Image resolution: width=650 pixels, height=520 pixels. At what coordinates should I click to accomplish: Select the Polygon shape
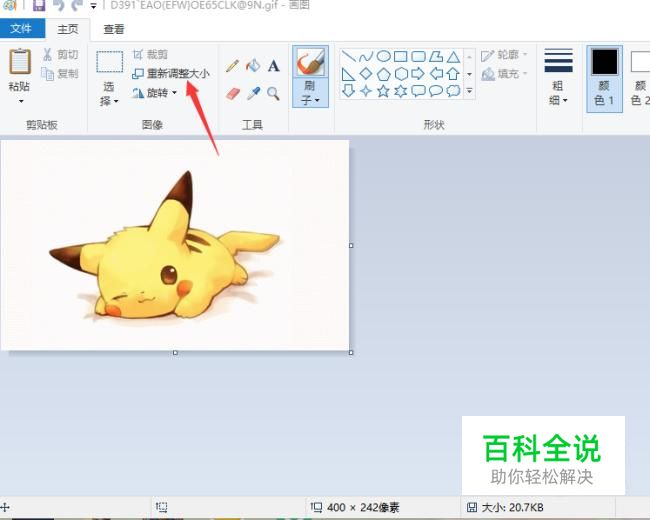[x=436, y=56]
